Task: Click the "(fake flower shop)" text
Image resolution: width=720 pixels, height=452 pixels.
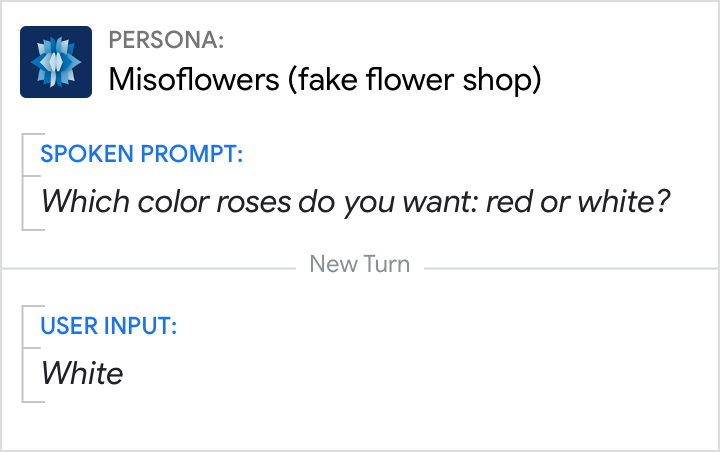Action: click(414, 79)
